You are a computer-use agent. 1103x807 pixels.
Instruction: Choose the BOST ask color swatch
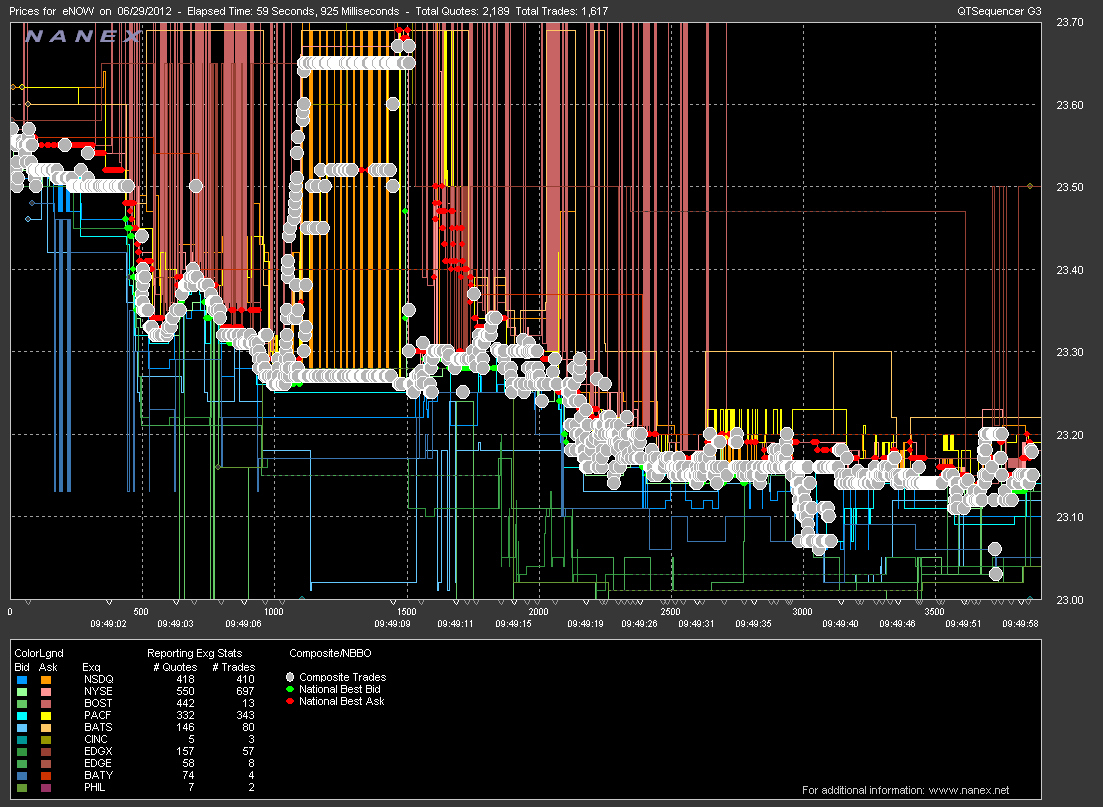(x=46, y=704)
